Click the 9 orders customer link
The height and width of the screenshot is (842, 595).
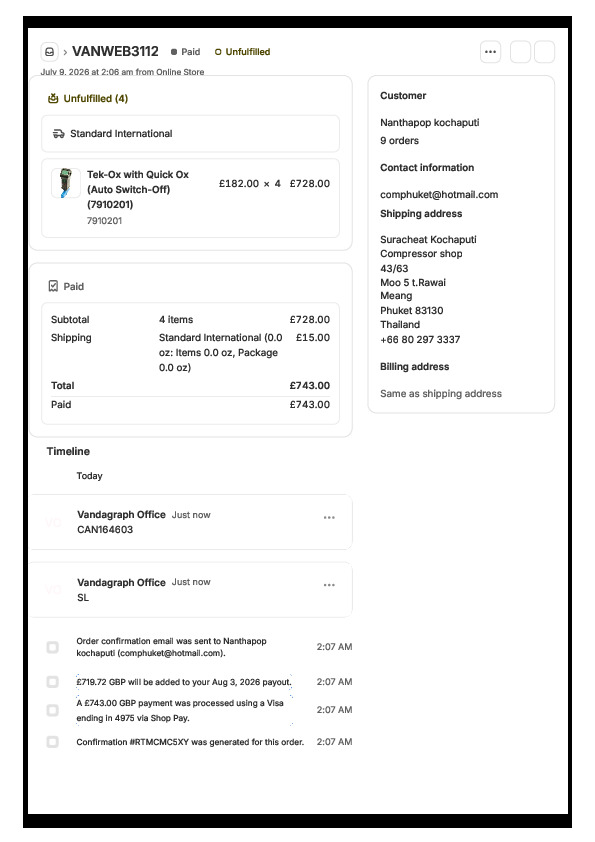[400, 141]
